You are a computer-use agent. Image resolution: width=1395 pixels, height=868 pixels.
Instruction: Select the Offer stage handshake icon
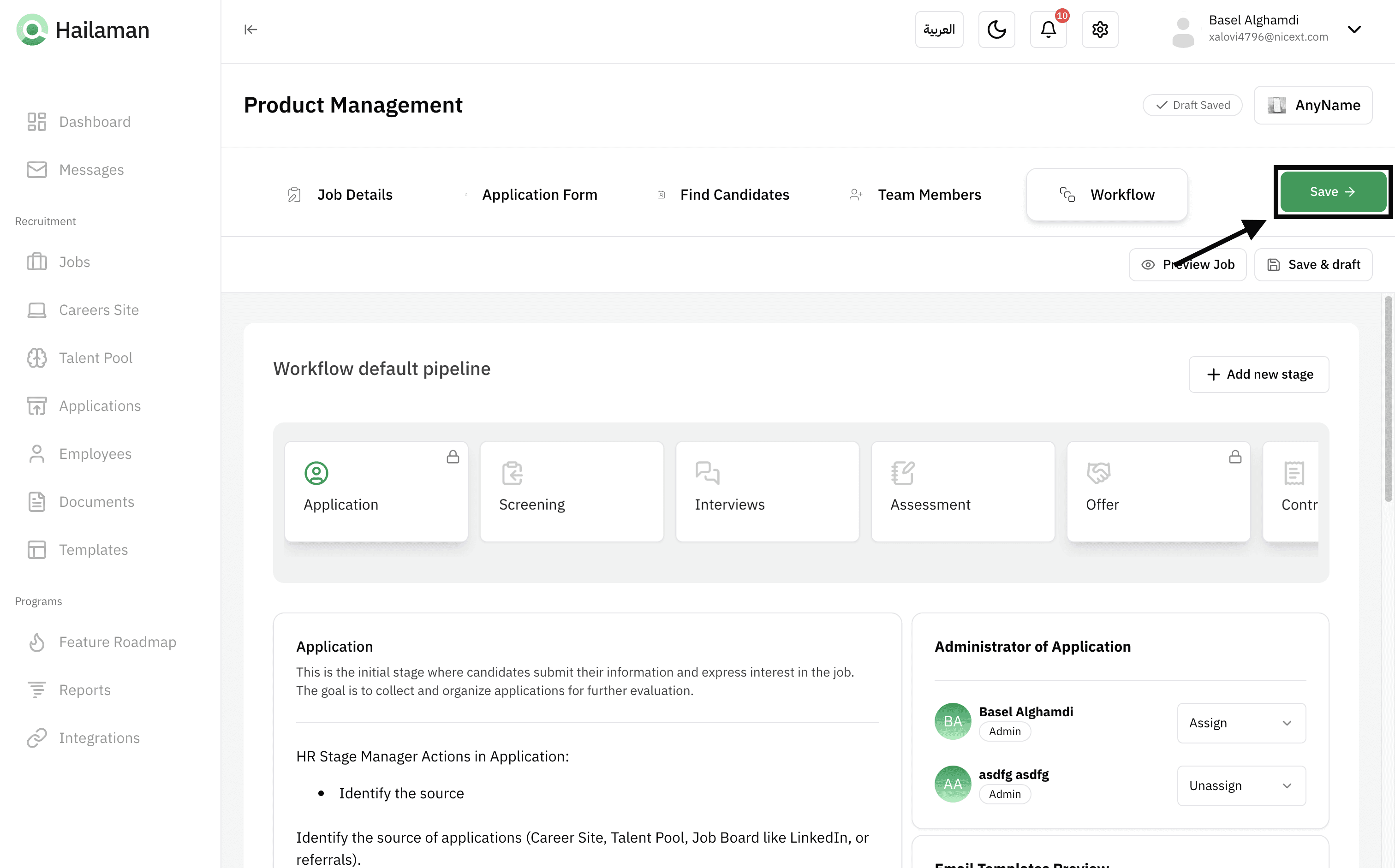tap(1098, 473)
